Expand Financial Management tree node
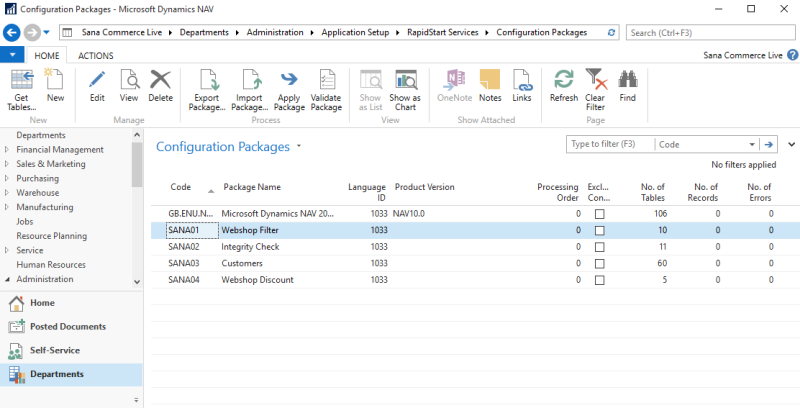The height and width of the screenshot is (408, 800). 7,149
